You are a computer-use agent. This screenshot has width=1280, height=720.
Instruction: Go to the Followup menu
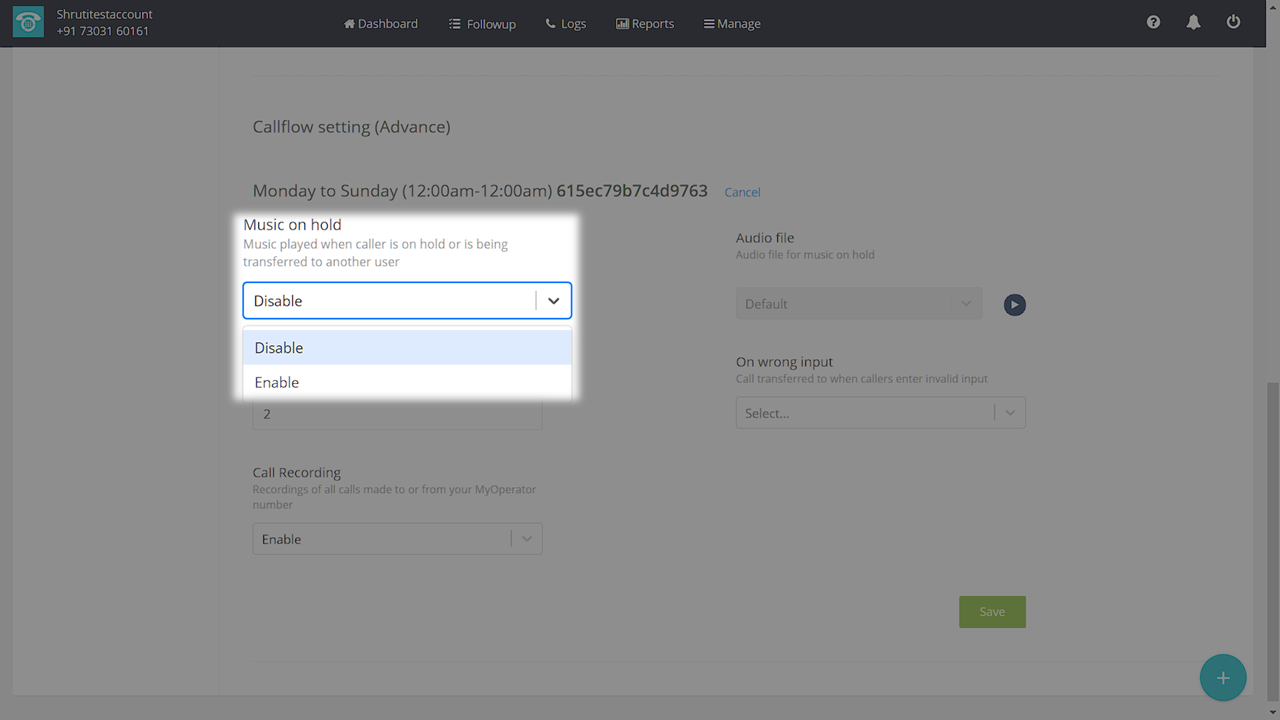pos(482,23)
